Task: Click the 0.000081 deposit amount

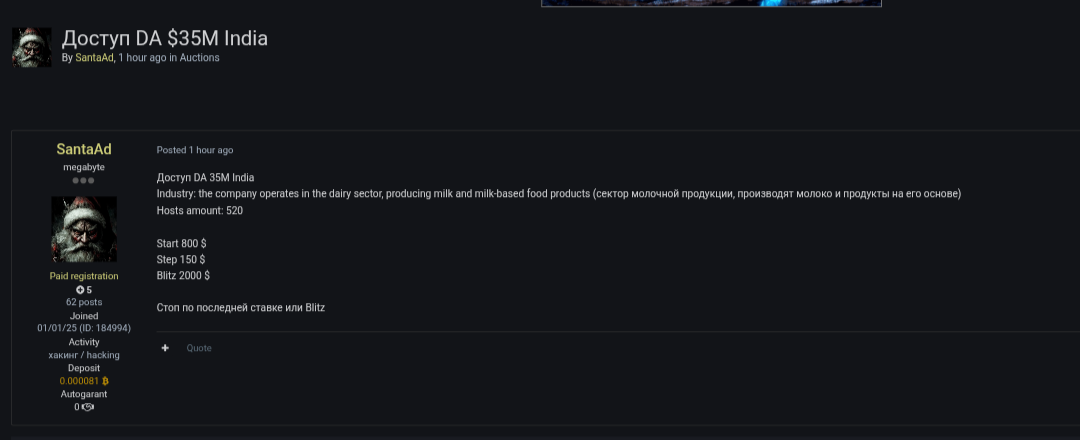Action: (79, 381)
